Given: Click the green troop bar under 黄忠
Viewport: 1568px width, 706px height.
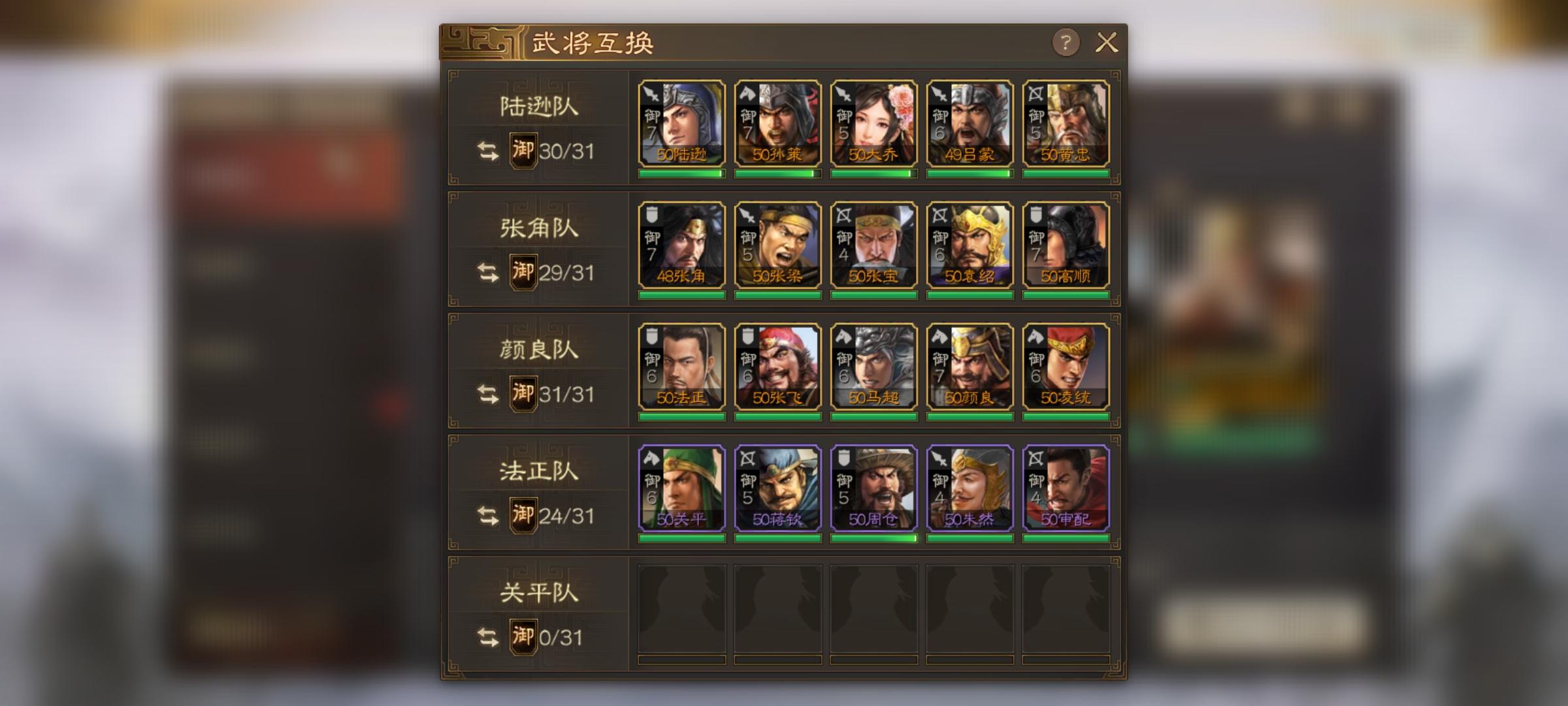Looking at the screenshot, I should click(1066, 174).
